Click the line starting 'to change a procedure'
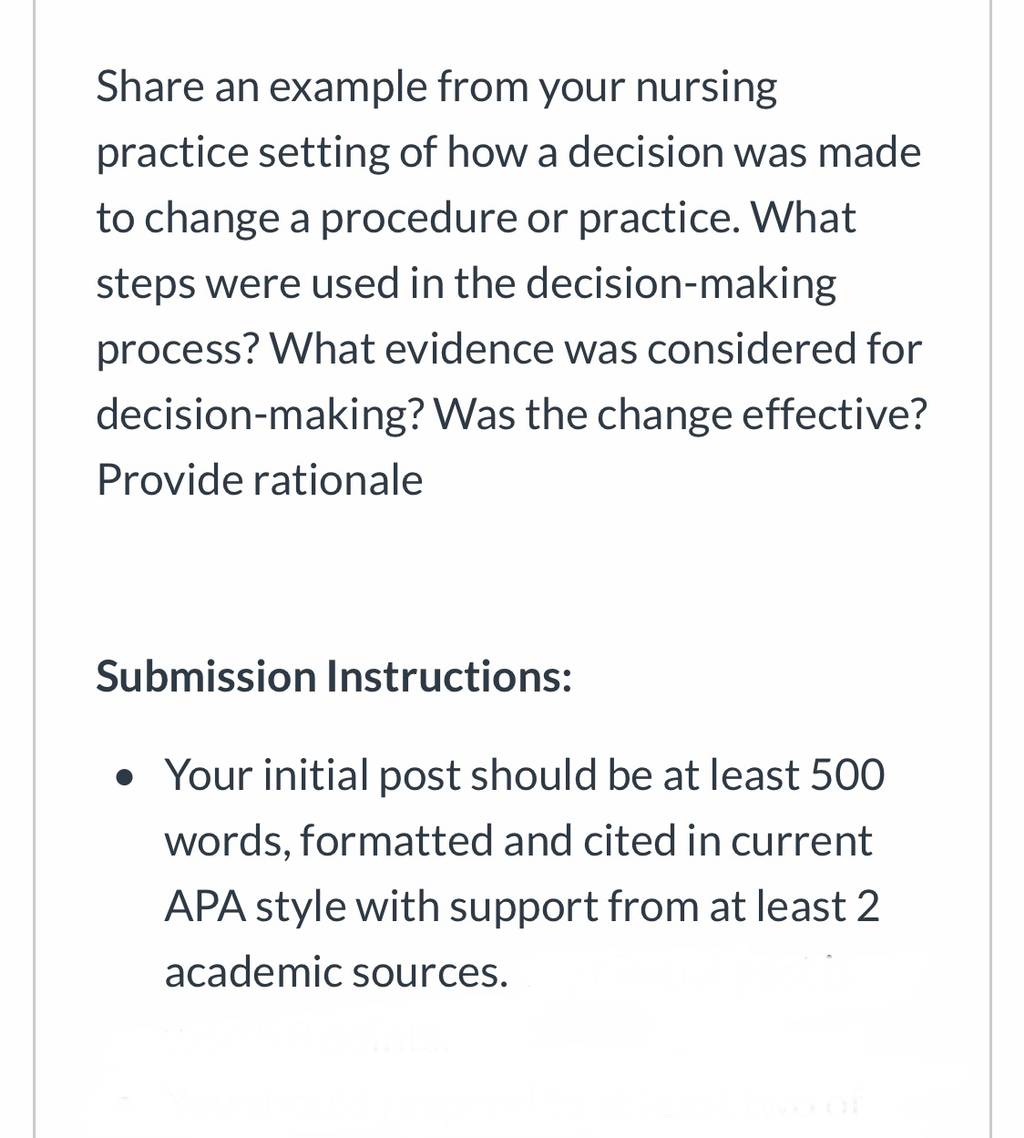The width and height of the screenshot is (1024, 1138). pyautogui.click(x=476, y=219)
